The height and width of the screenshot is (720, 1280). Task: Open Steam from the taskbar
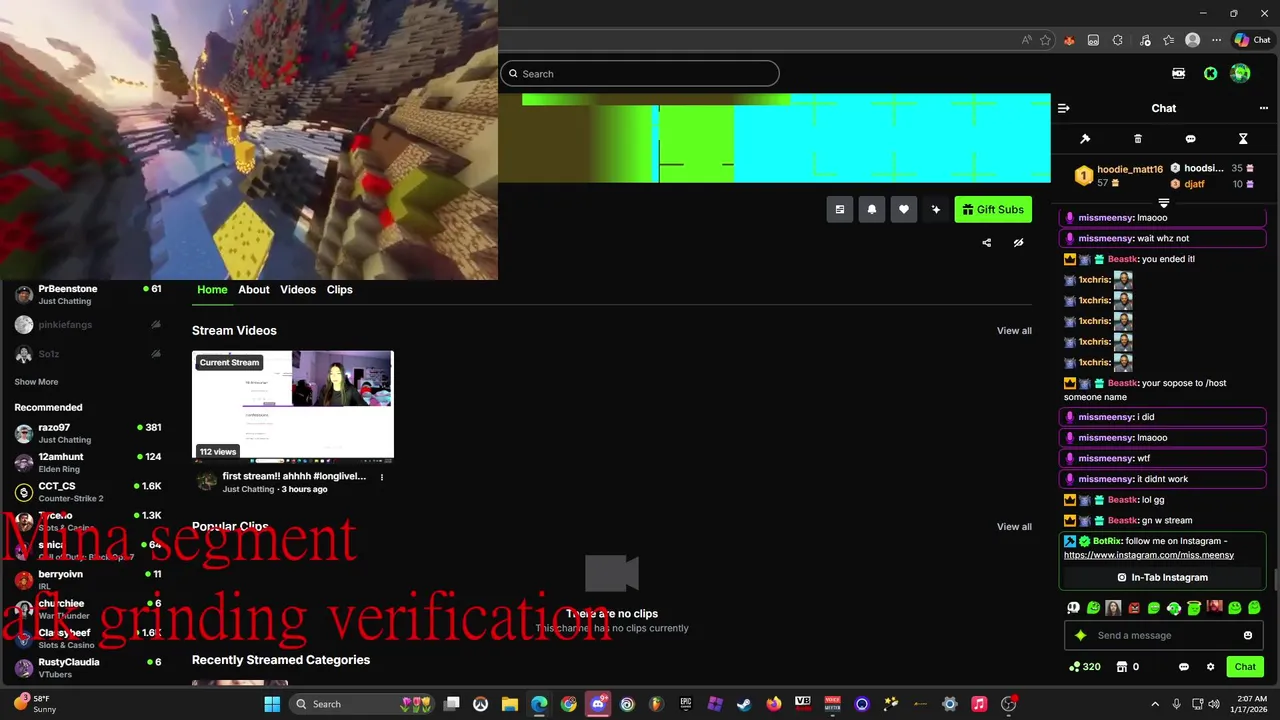coord(744,704)
